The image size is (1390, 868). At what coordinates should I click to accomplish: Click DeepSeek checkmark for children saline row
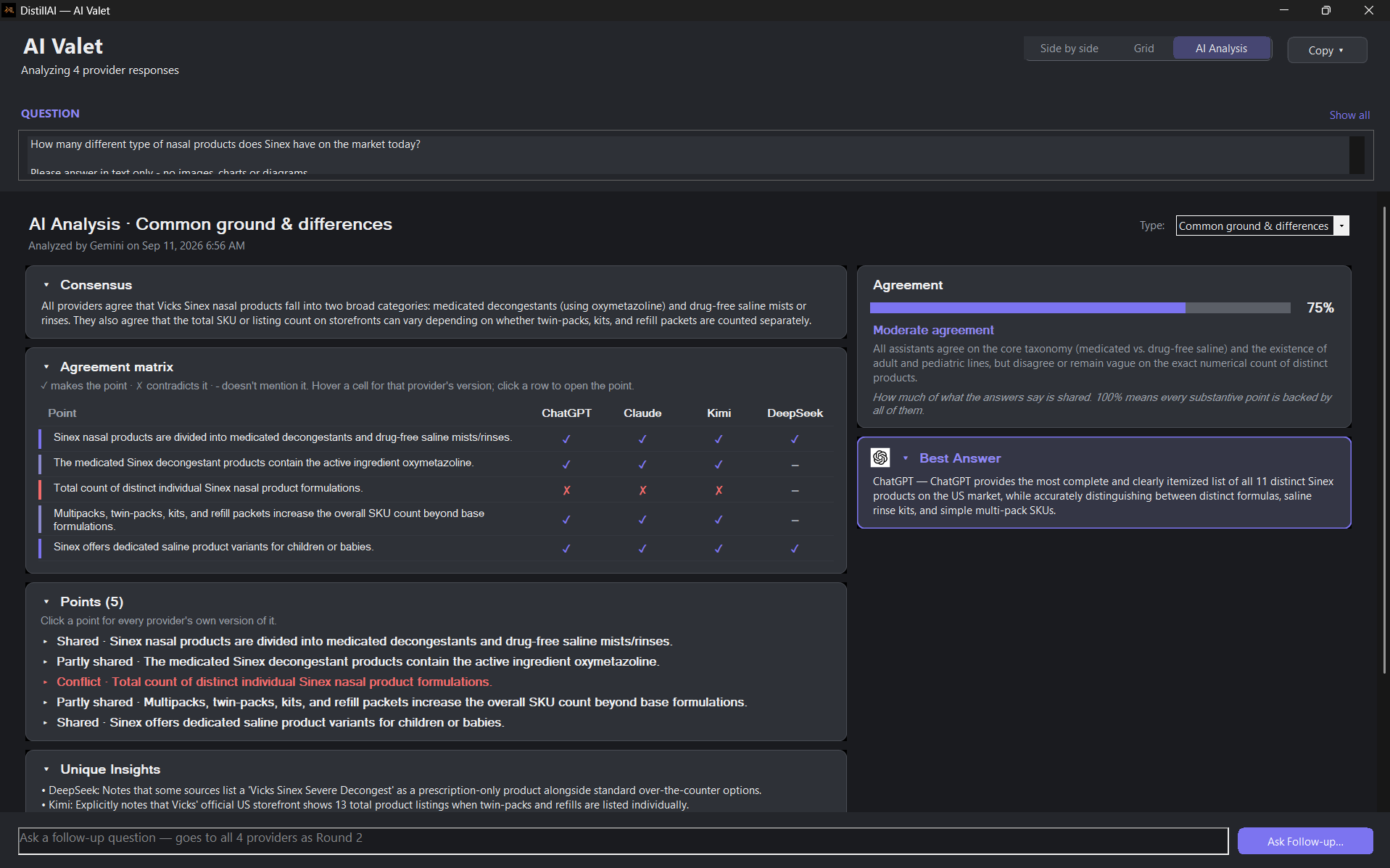coord(795,548)
